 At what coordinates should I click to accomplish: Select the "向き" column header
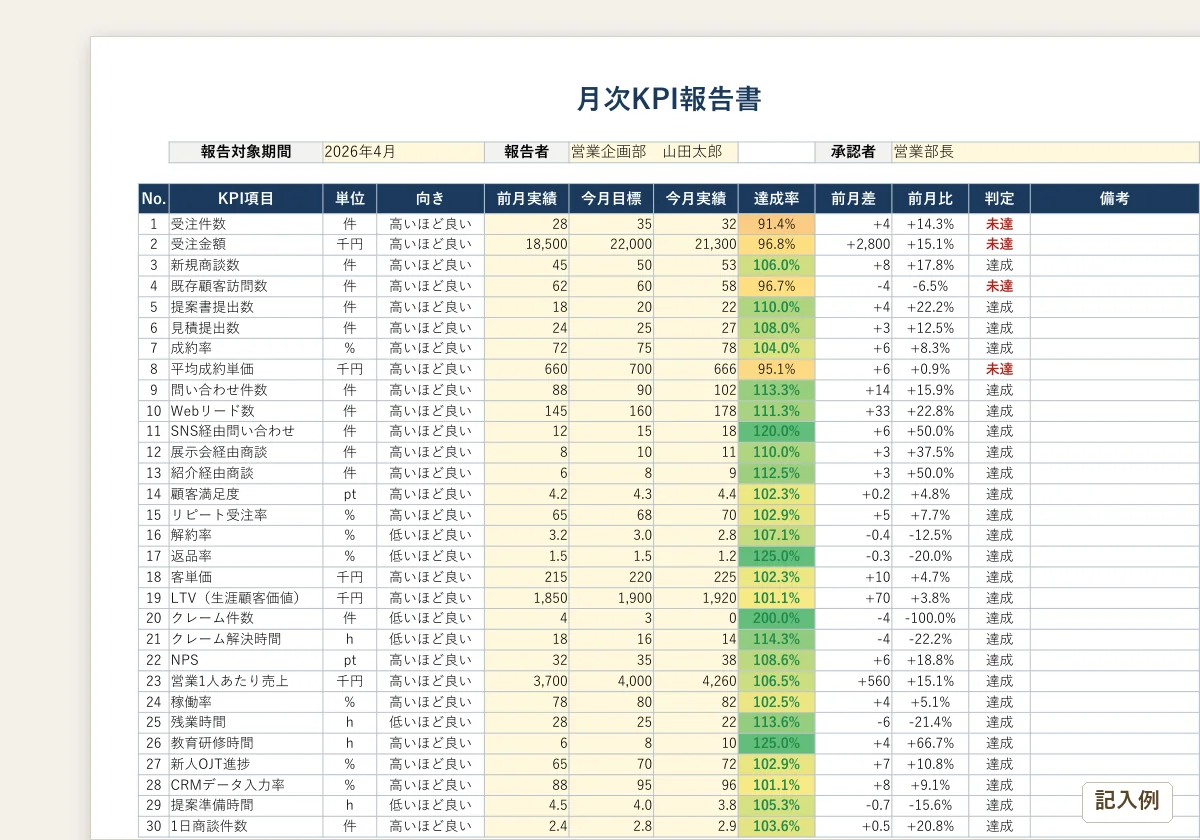tap(431, 198)
